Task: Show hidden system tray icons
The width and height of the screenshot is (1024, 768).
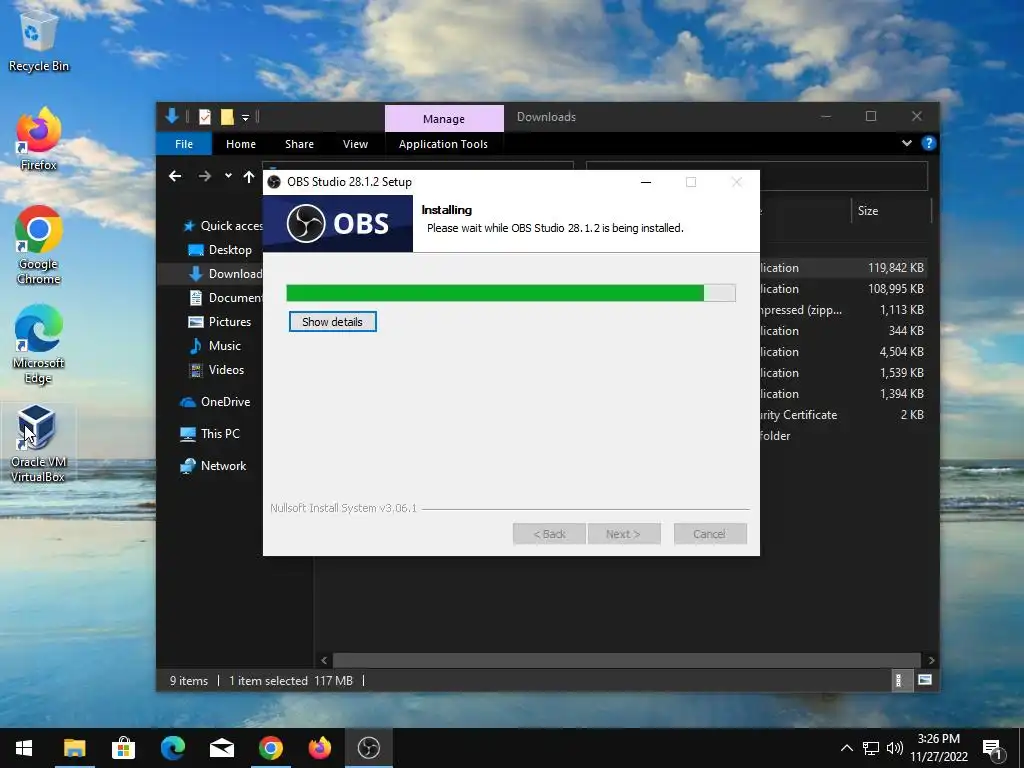Action: (846, 748)
